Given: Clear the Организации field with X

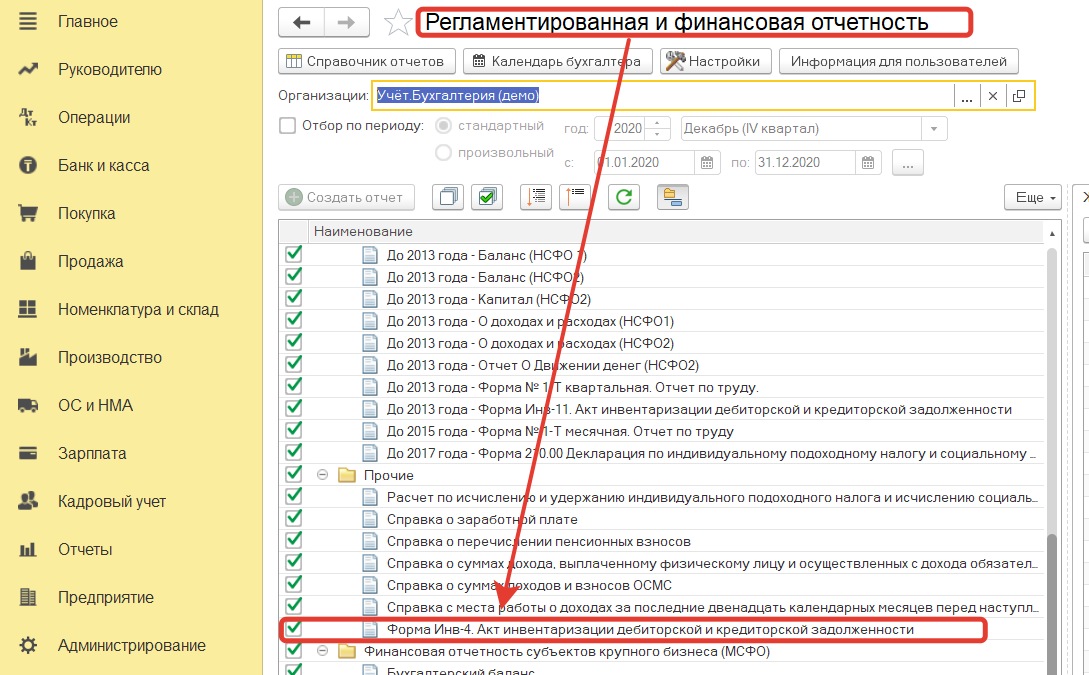Looking at the screenshot, I should (993, 96).
